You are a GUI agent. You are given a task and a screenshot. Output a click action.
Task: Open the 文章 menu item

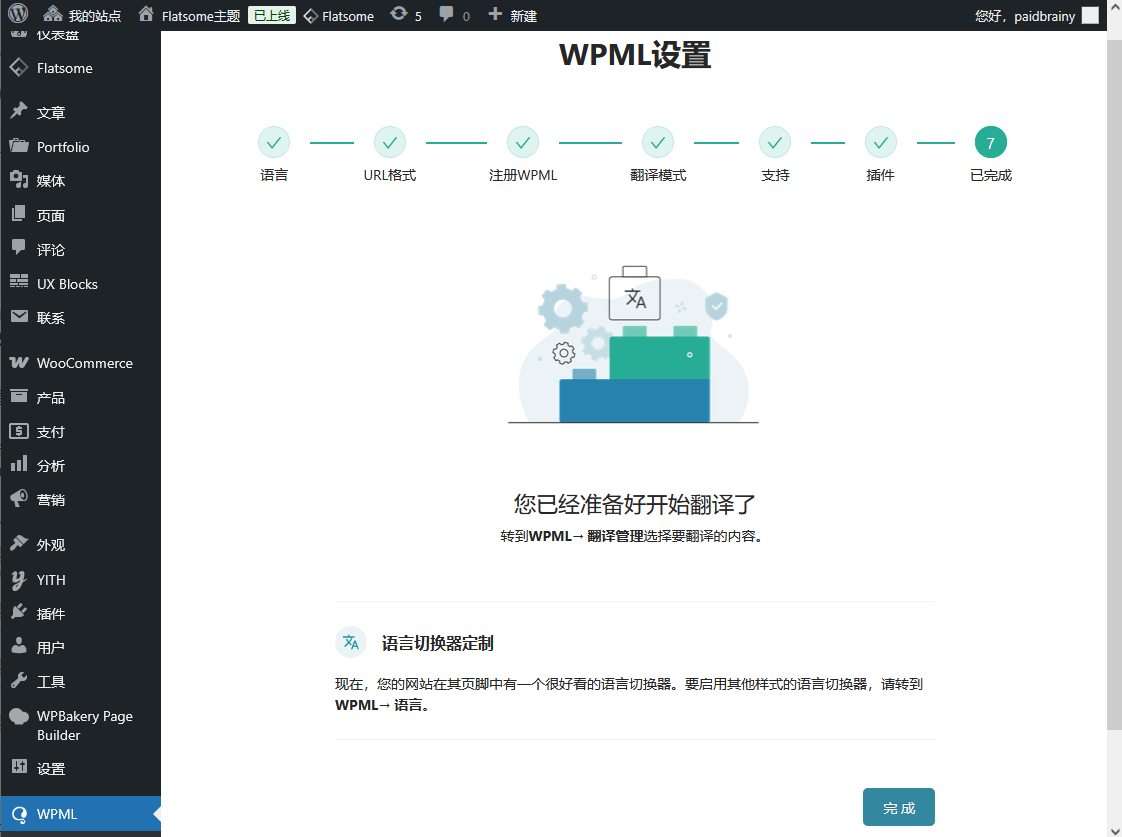[x=80, y=112]
